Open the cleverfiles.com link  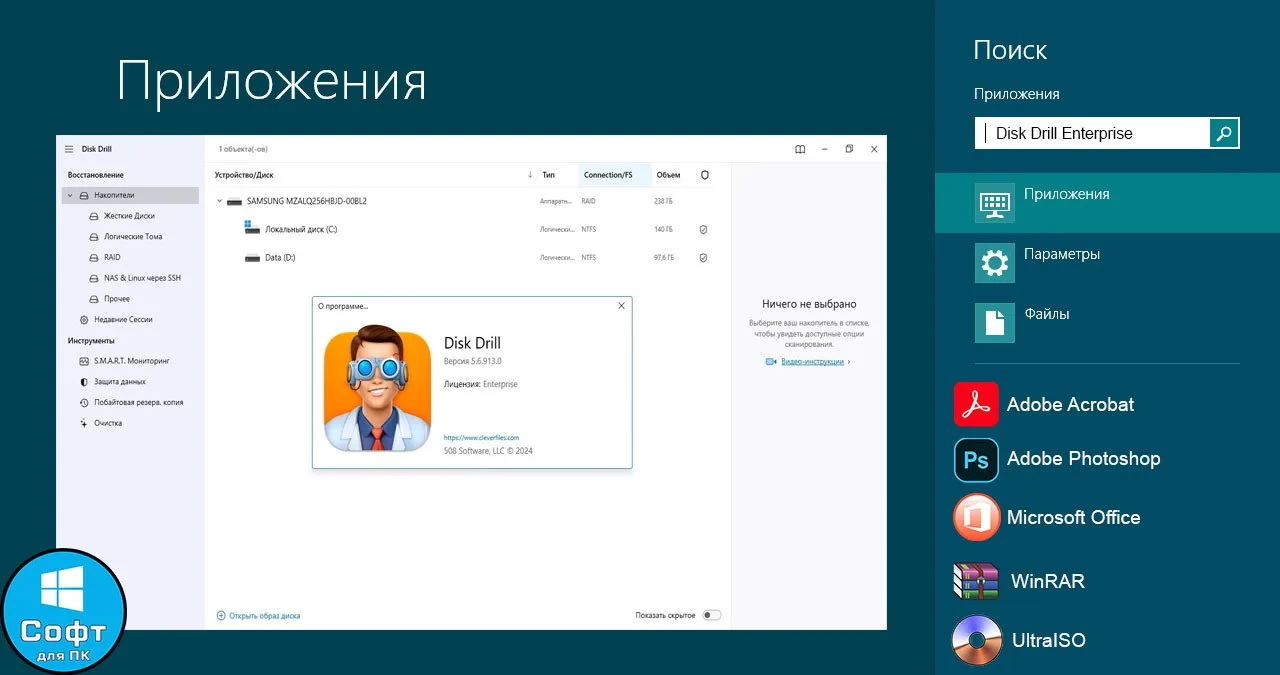click(x=481, y=437)
